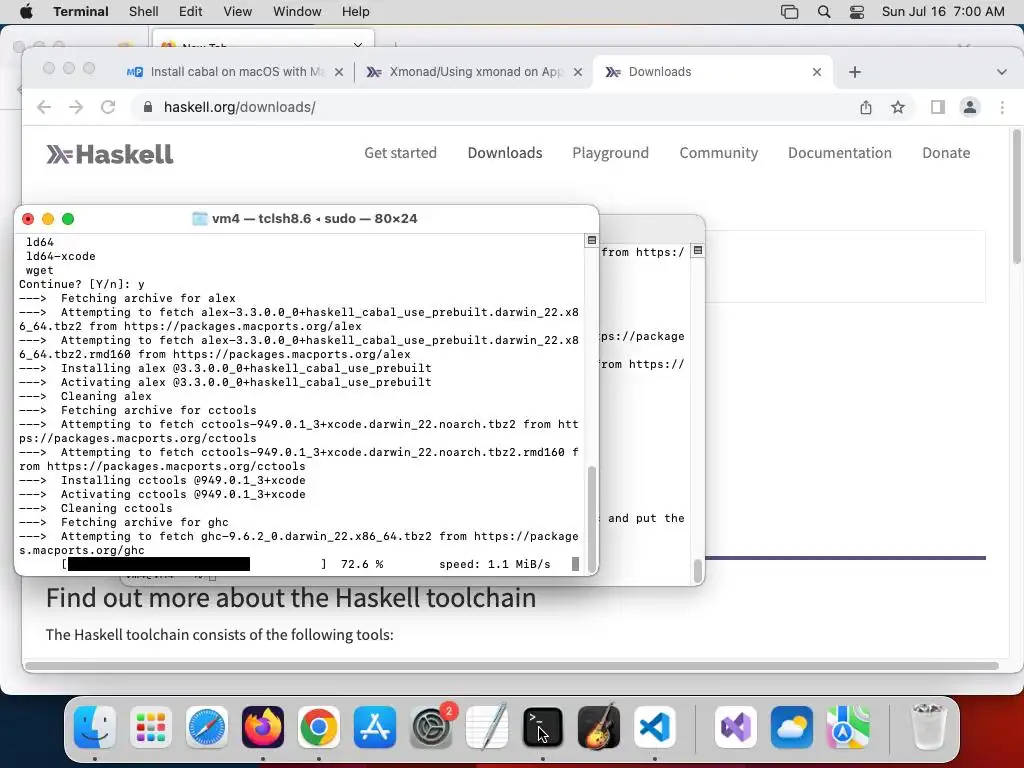Select the Downloads browser tab
This screenshot has width=1024, height=768.
coord(712,72)
